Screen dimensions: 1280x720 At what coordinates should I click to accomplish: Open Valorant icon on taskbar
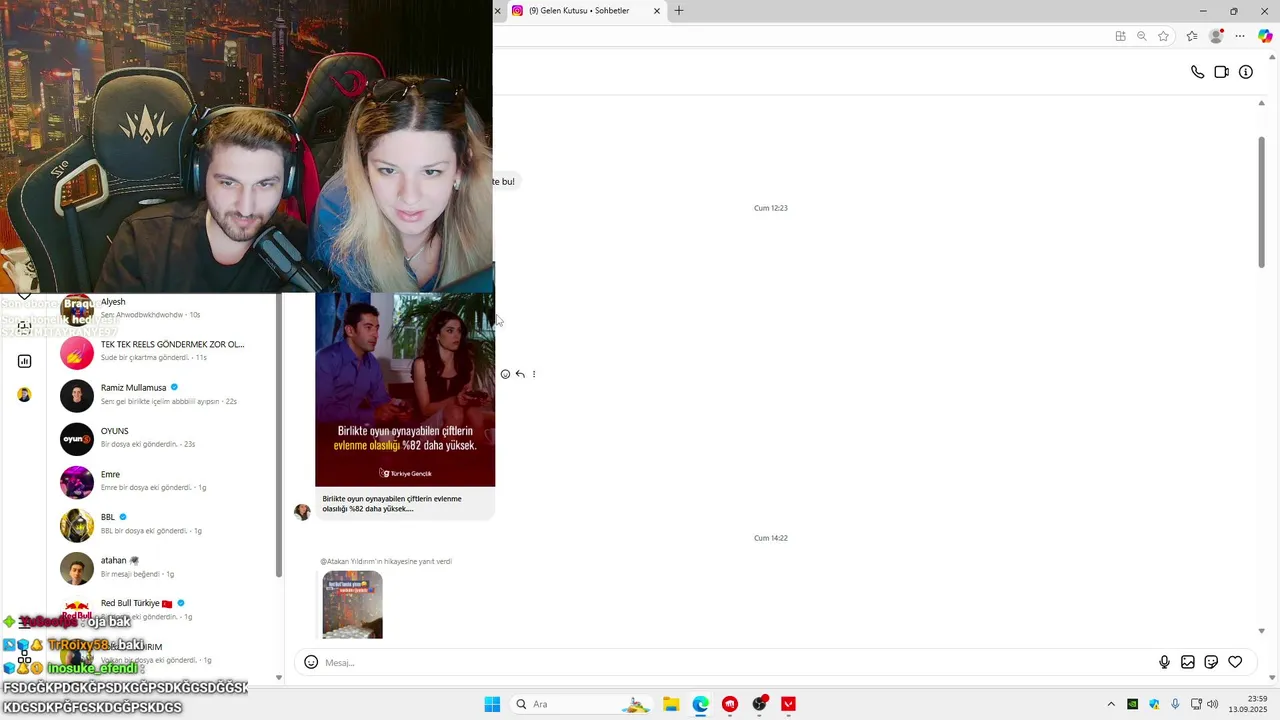click(x=788, y=704)
